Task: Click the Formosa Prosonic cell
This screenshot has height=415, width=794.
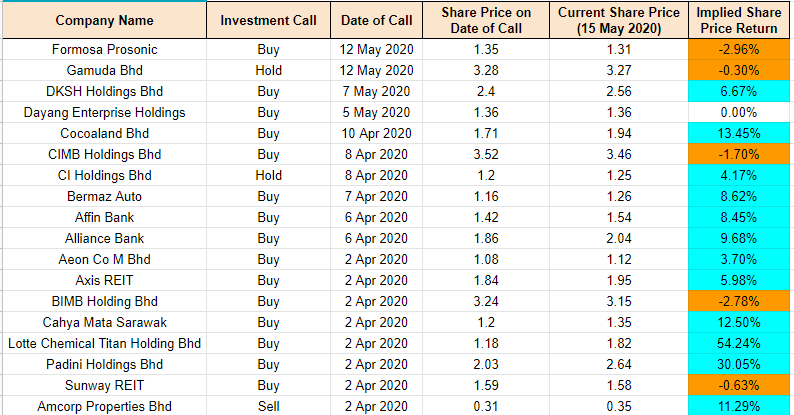Action: tap(103, 49)
